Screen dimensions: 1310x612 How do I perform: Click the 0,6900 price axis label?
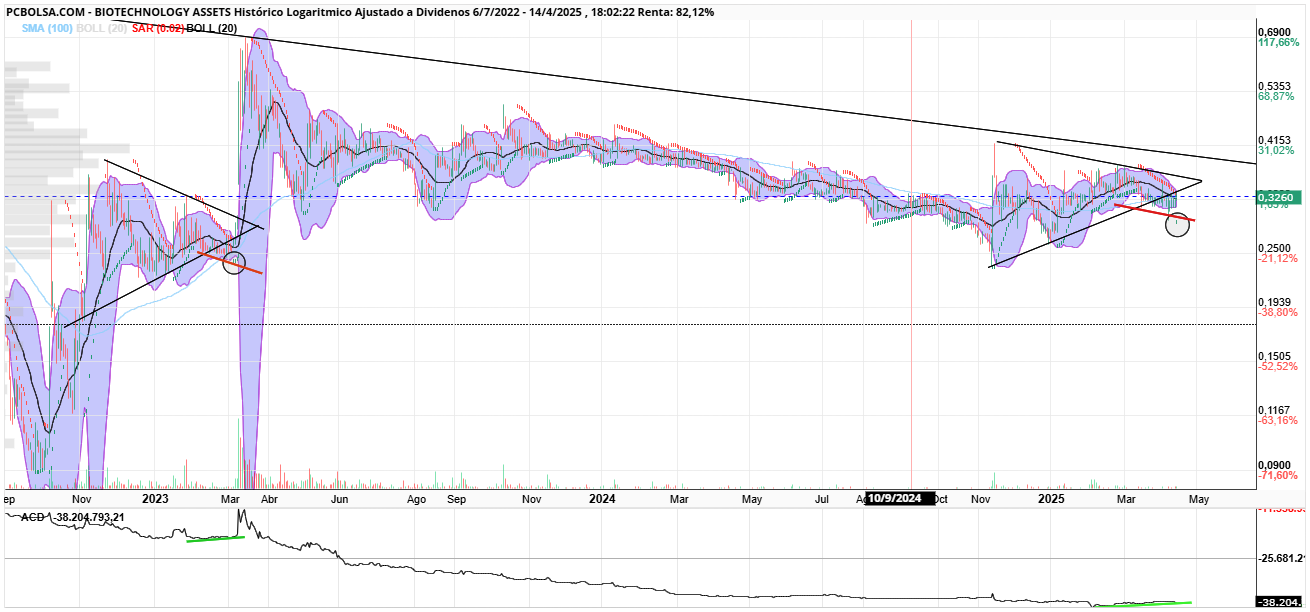pos(1274,32)
